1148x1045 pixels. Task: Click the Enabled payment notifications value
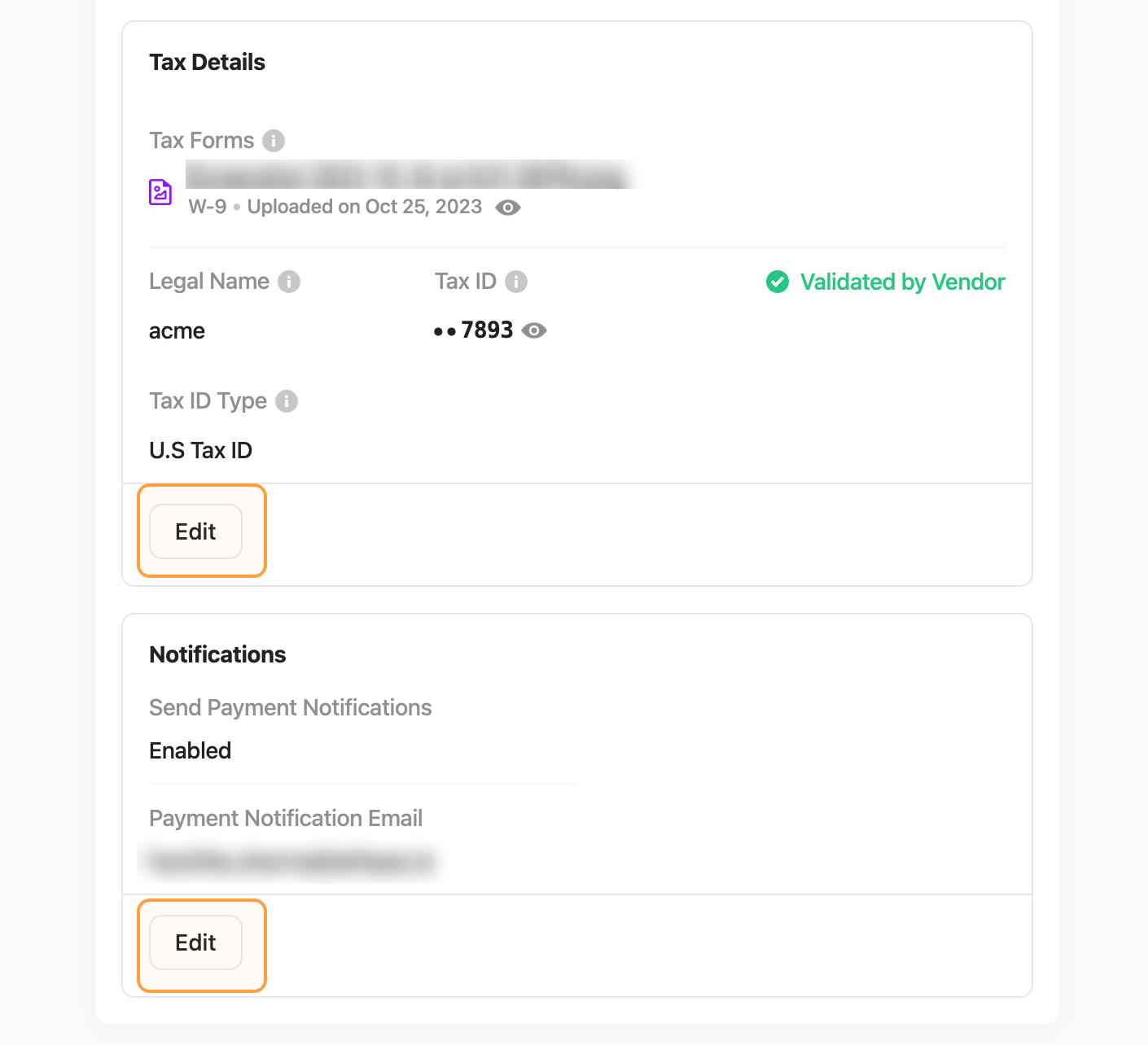coord(190,750)
